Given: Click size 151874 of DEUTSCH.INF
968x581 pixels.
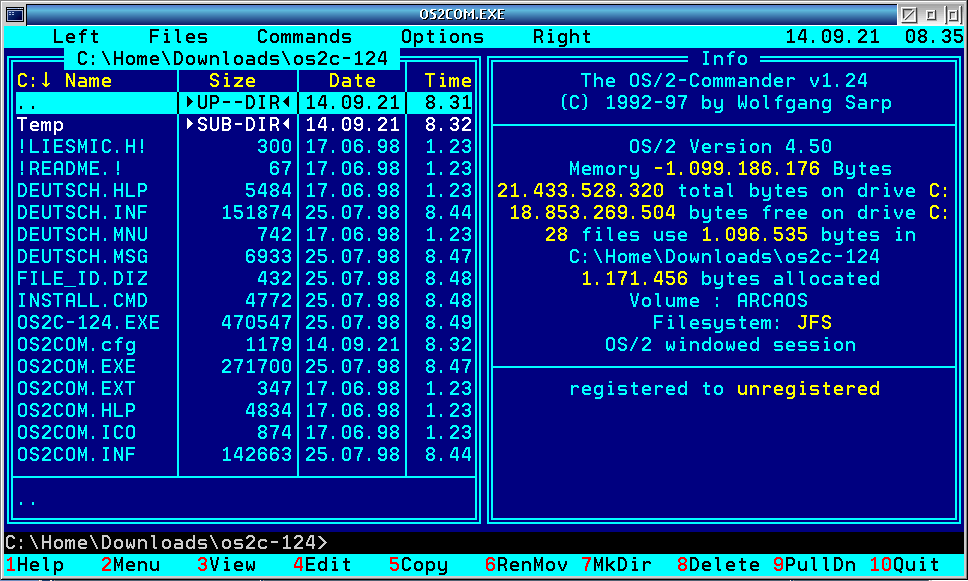Looking at the screenshot, I should pos(256,212).
